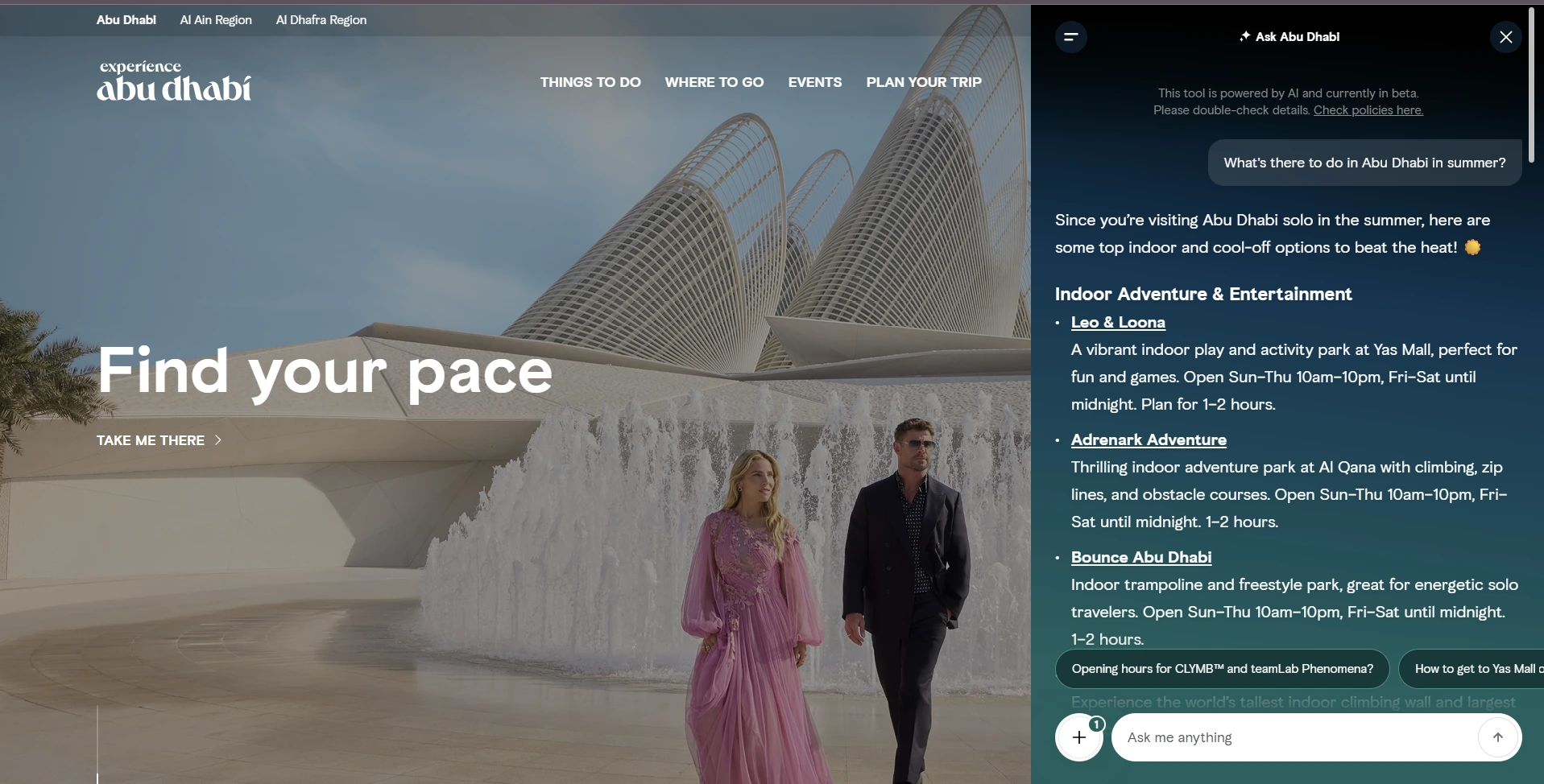
Task: Switch to Al Dhafra Region tab
Action: pos(321,20)
